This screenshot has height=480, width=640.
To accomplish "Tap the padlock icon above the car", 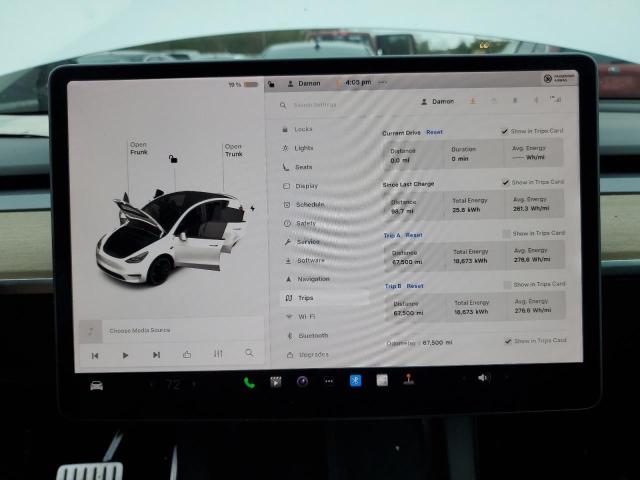I will click(173, 158).
